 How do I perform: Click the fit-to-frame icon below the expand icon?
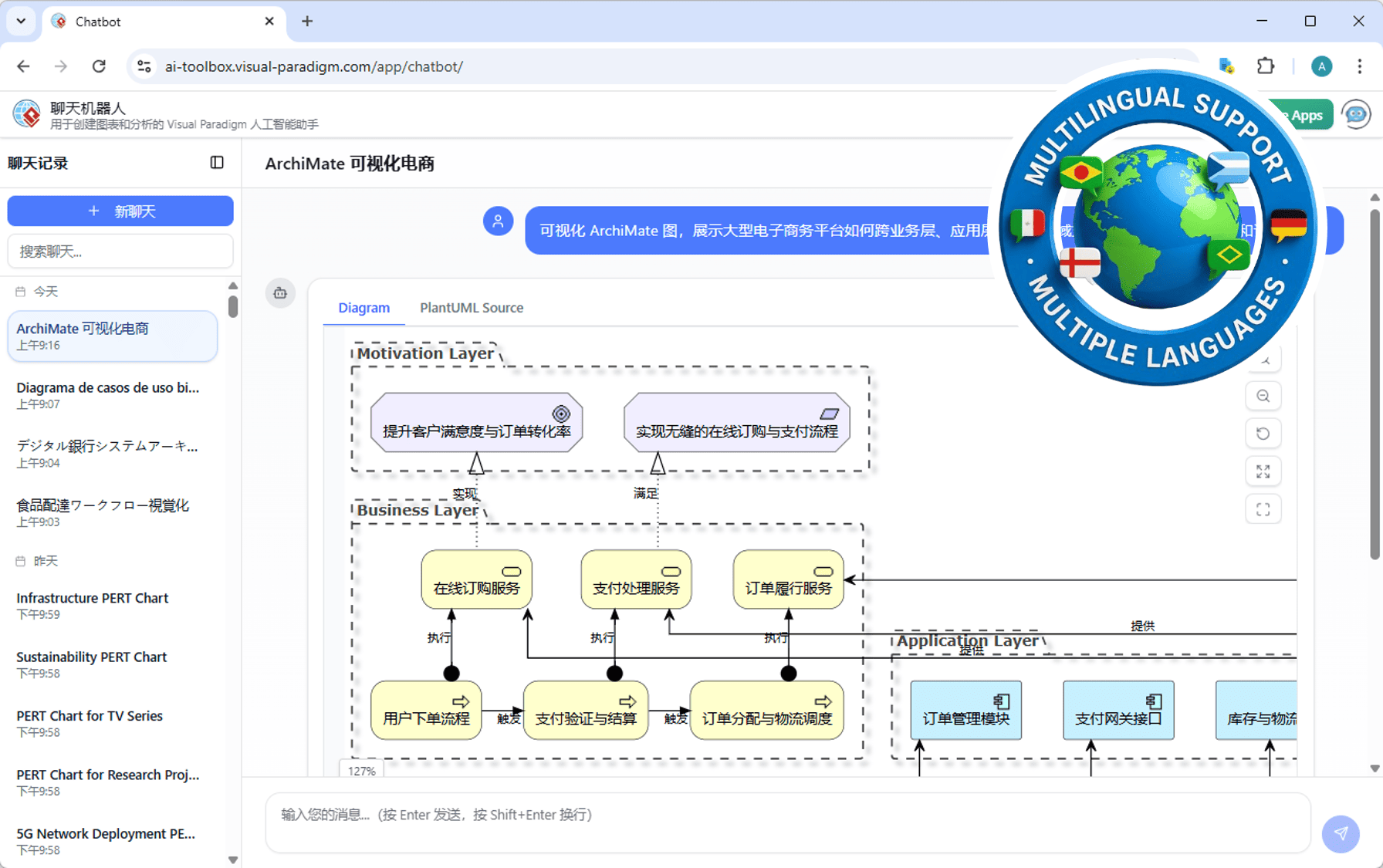click(1263, 508)
